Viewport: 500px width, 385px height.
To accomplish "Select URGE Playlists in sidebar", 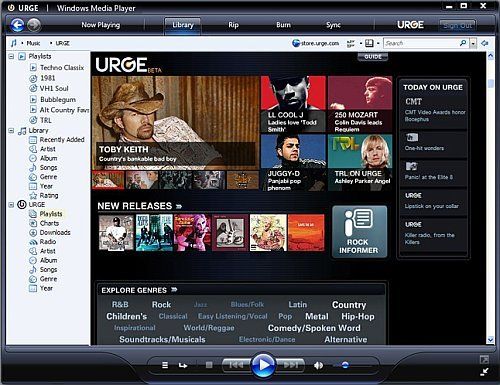I will click(51, 214).
